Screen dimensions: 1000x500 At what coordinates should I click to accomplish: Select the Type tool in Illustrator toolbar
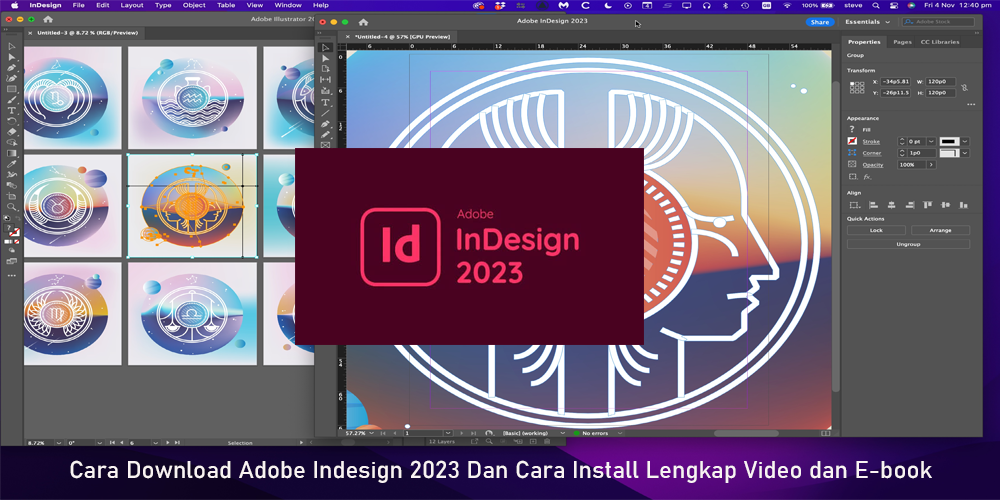(11, 111)
